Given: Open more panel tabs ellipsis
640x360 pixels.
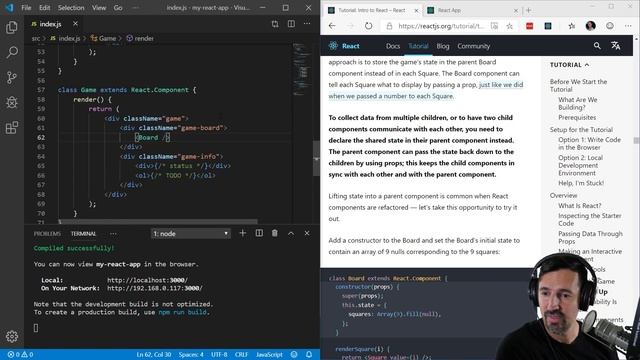Looking at the screenshot, I should pos(113,233).
